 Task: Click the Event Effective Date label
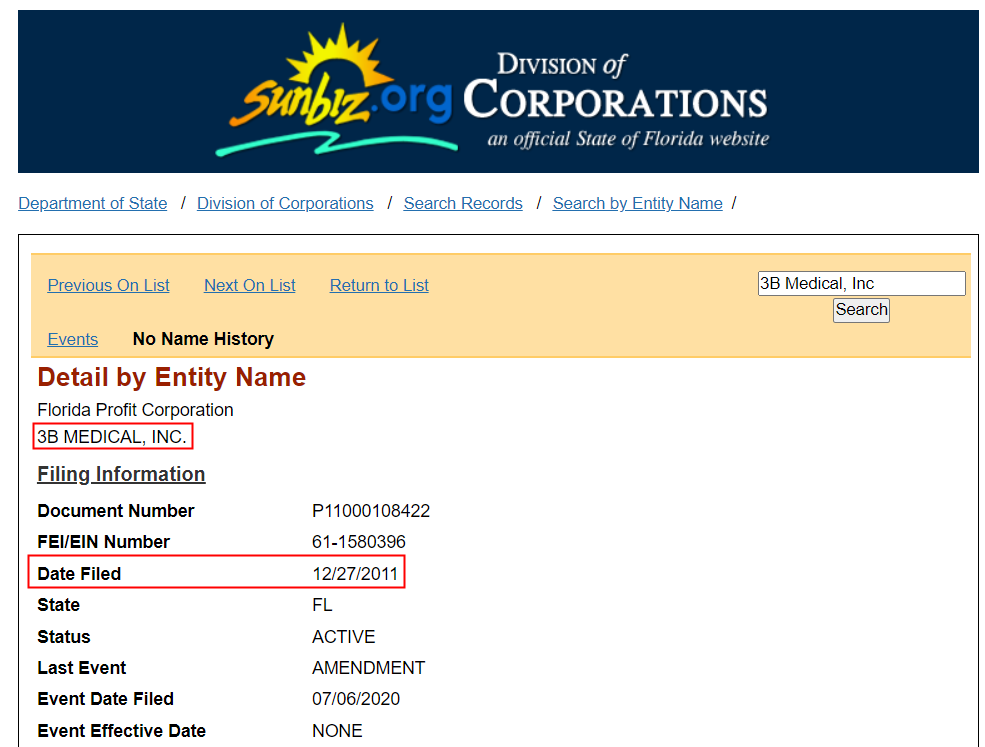coord(121,731)
